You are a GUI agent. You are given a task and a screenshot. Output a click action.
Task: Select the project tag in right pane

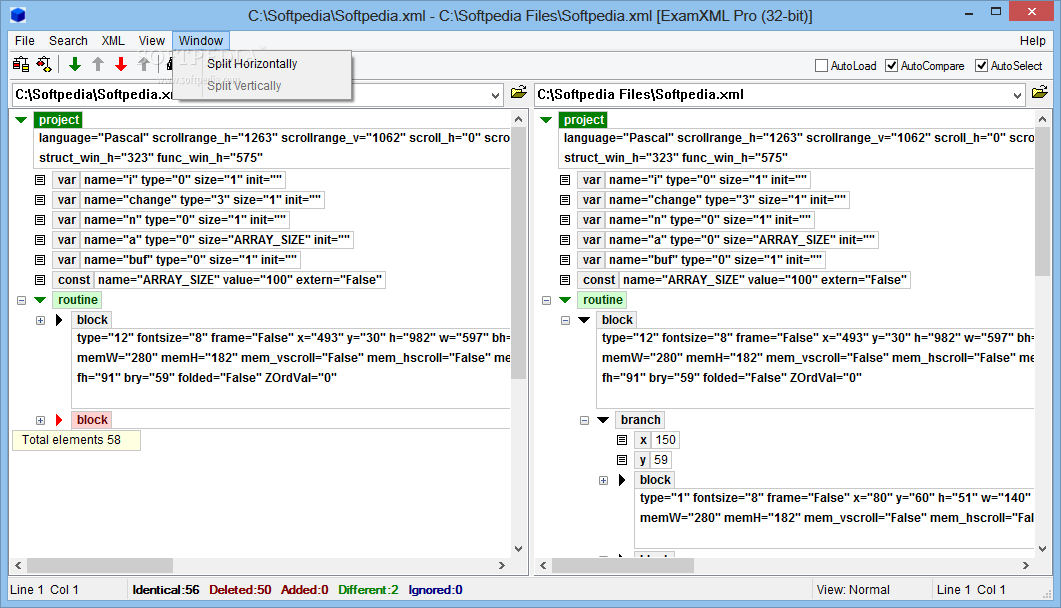pyautogui.click(x=584, y=120)
